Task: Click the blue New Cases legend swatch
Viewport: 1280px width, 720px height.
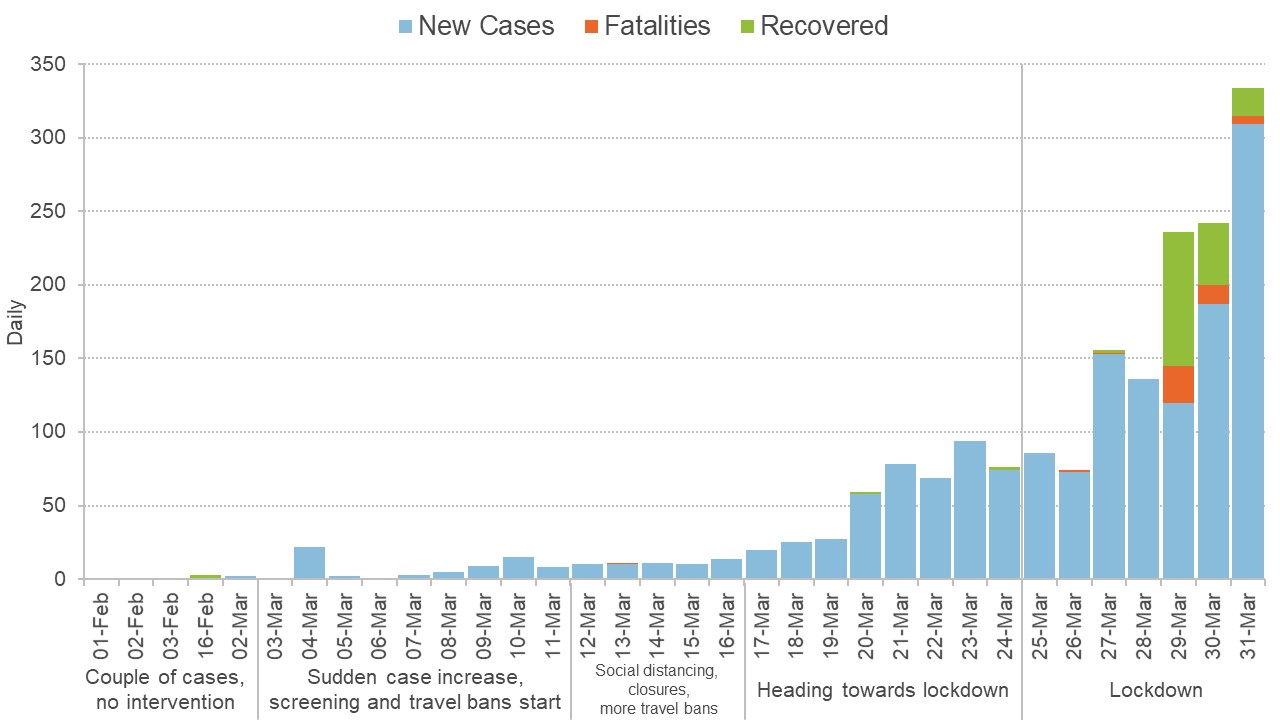Action: point(403,26)
